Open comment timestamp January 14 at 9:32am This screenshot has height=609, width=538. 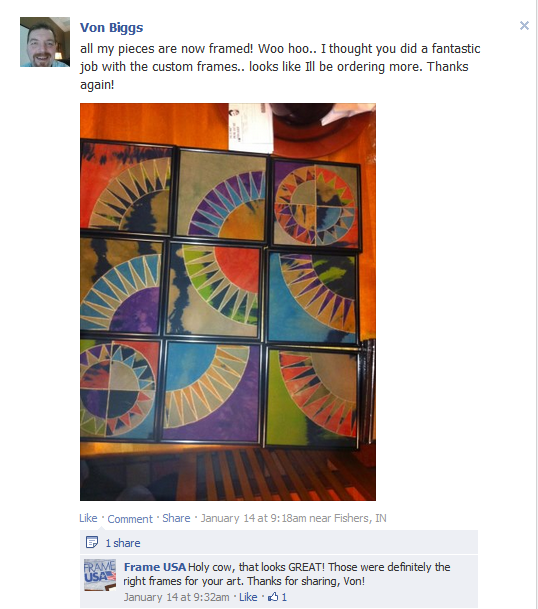click(176, 597)
